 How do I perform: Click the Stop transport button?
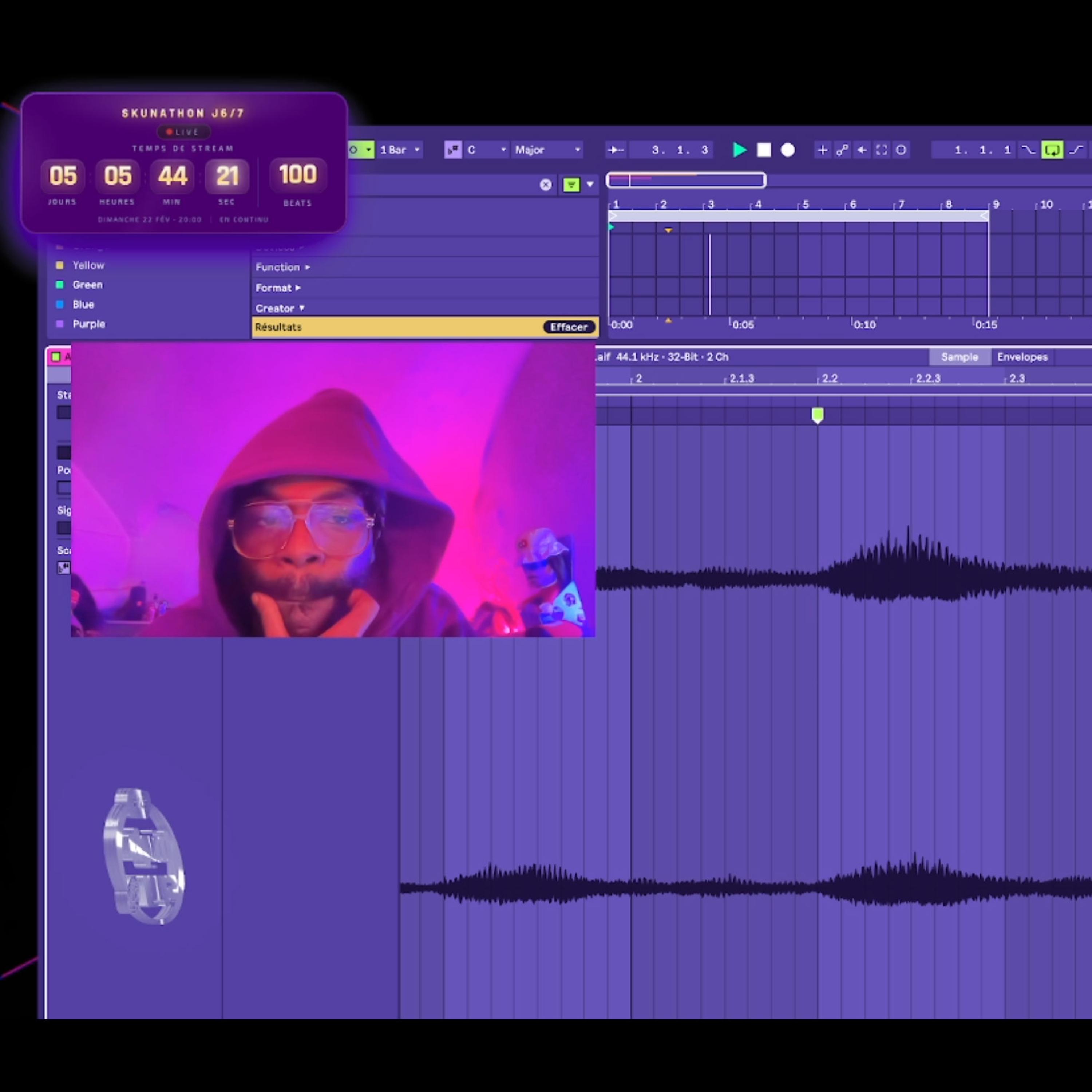coord(764,150)
